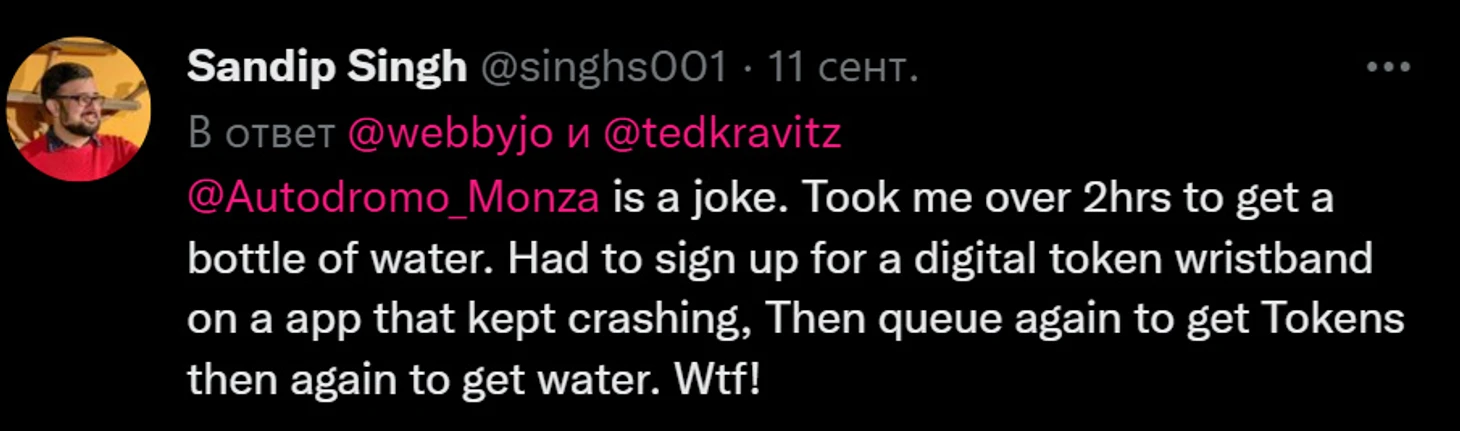
Task: Click the phrase 'is a joke' in tweet
Action: [x=695, y=198]
